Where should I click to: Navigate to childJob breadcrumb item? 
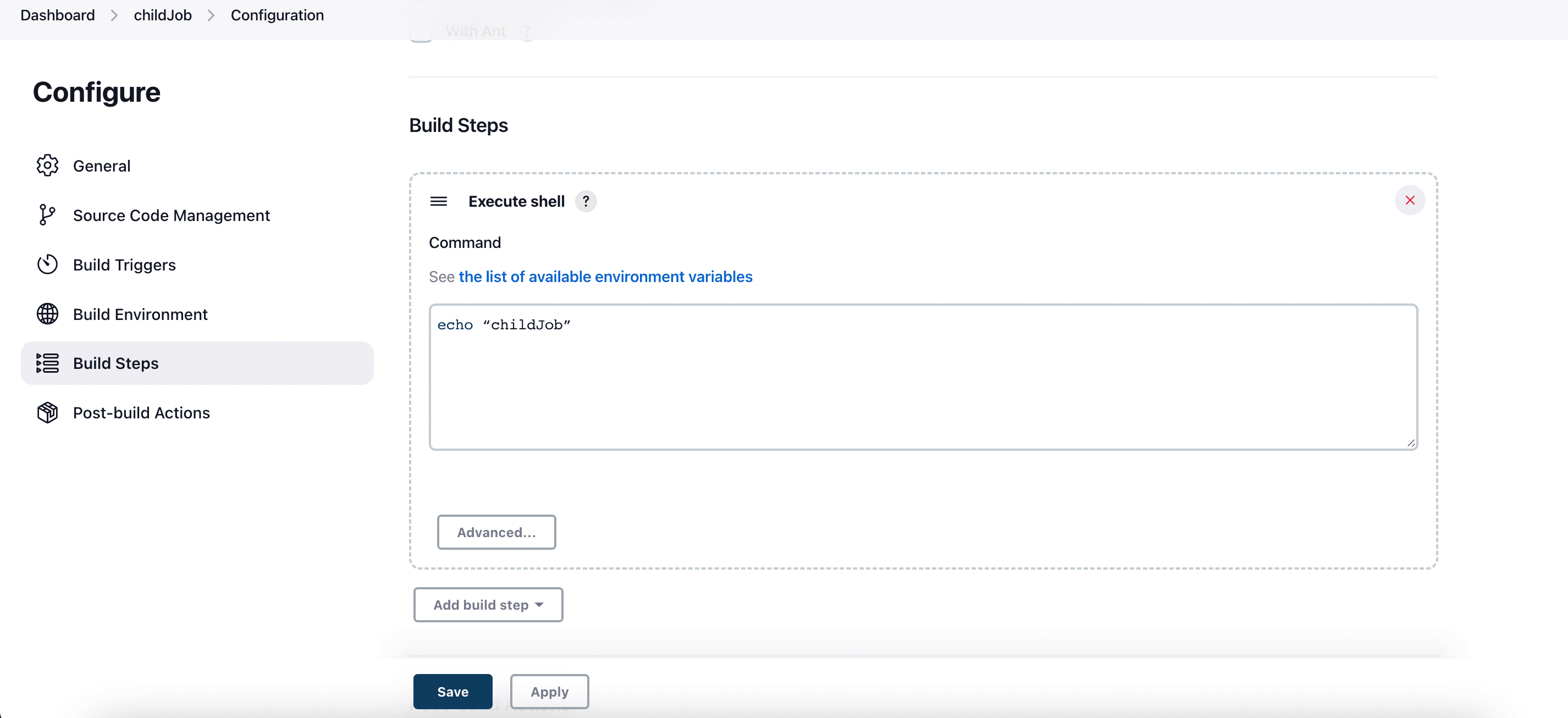163,15
